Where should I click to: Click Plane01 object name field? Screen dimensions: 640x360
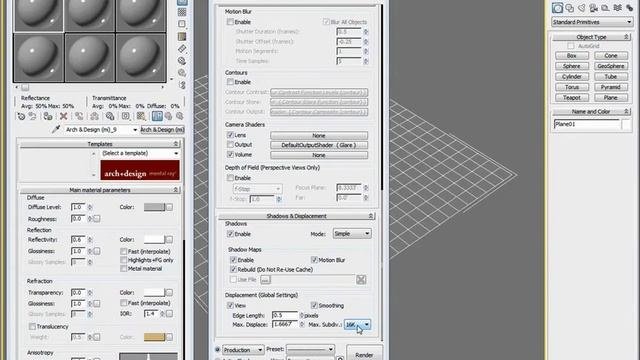pyautogui.click(x=587, y=124)
